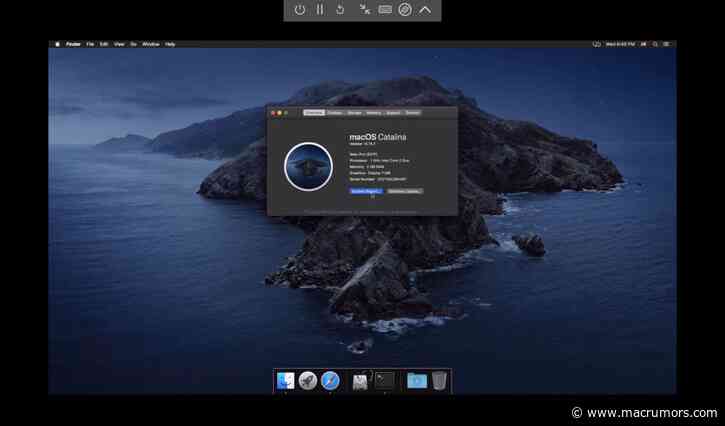Click the user account icon in menu bar
Viewport: 725px width, 426px height.
[x=643, y=44]
